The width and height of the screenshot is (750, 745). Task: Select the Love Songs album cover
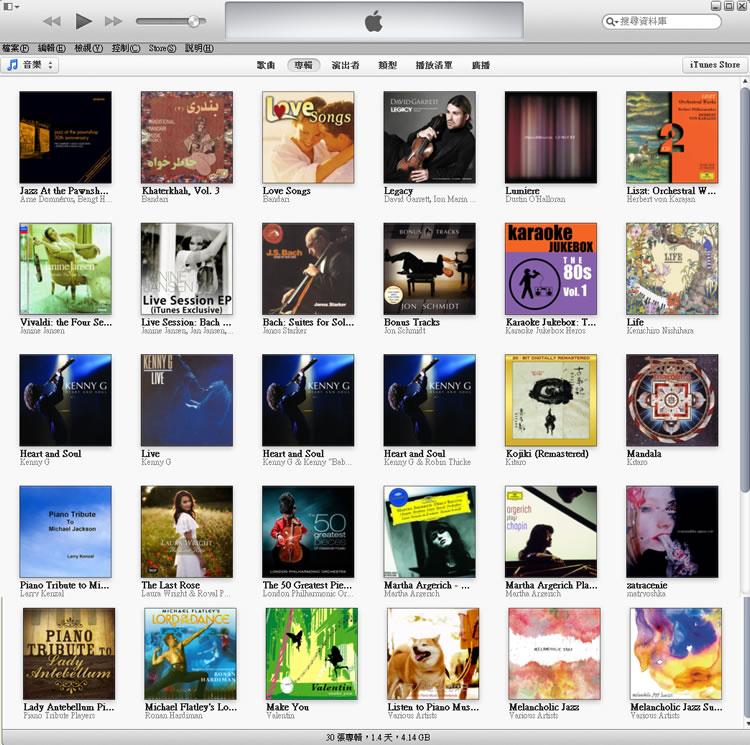[308, 137]
